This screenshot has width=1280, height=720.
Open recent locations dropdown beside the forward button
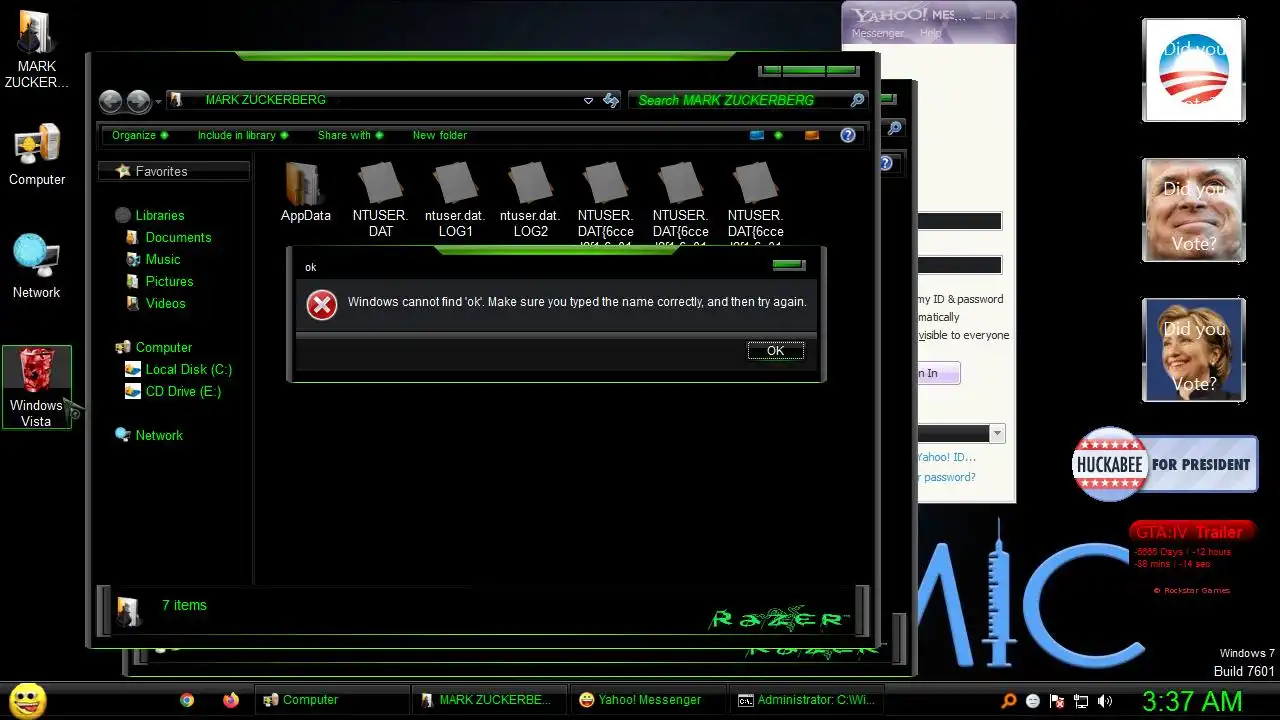tap(158, 102)
